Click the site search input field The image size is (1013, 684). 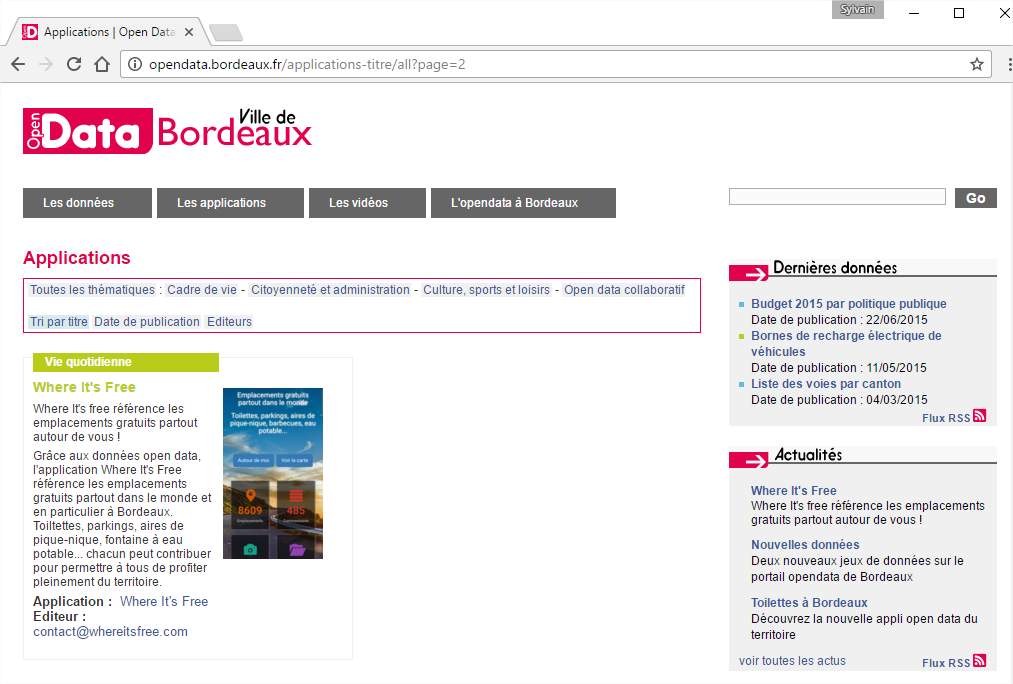click(x=837, y=197)
